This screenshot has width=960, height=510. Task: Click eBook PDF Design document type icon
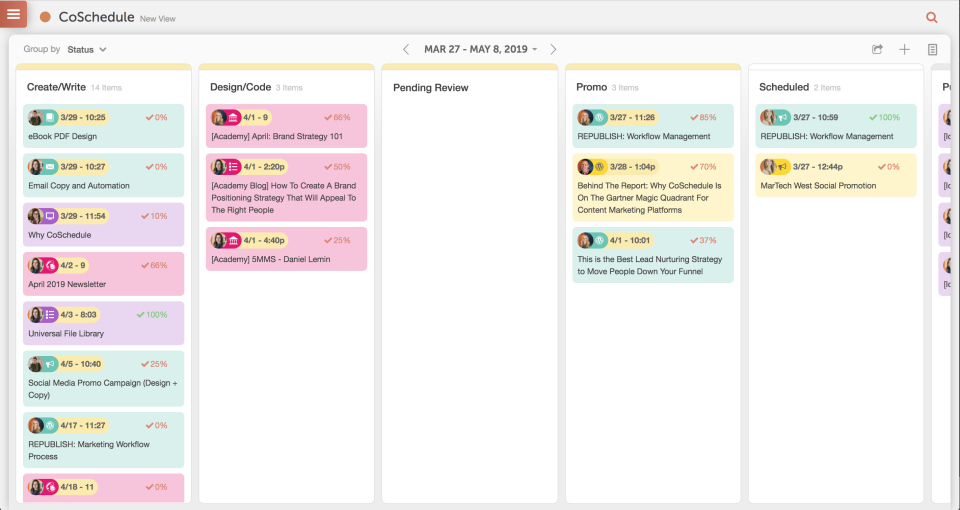pos(50,118)
